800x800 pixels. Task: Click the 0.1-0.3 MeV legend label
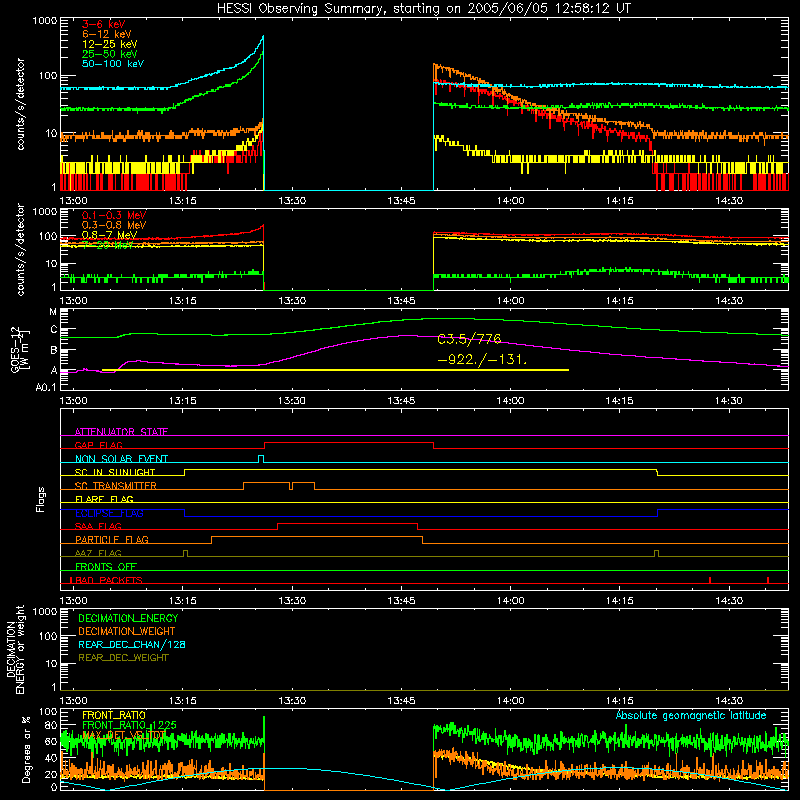[114, 215]
